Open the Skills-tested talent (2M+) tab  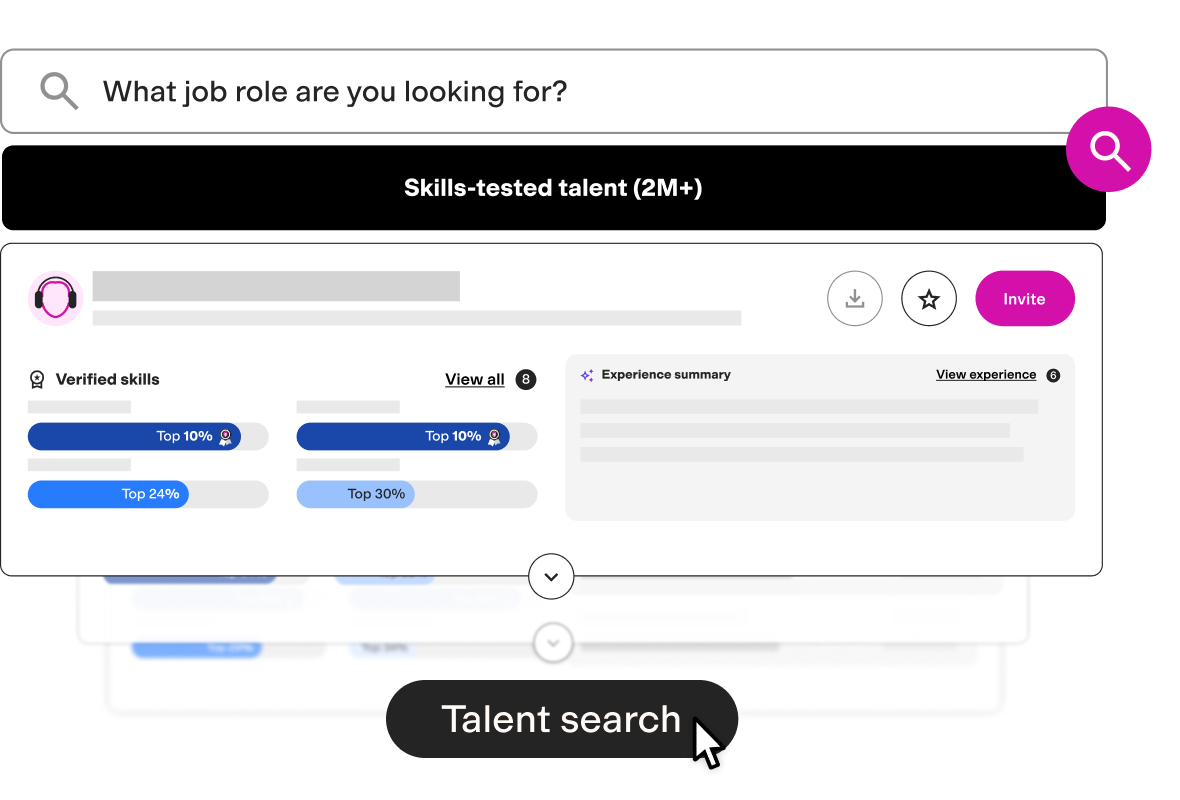(554, 187)
